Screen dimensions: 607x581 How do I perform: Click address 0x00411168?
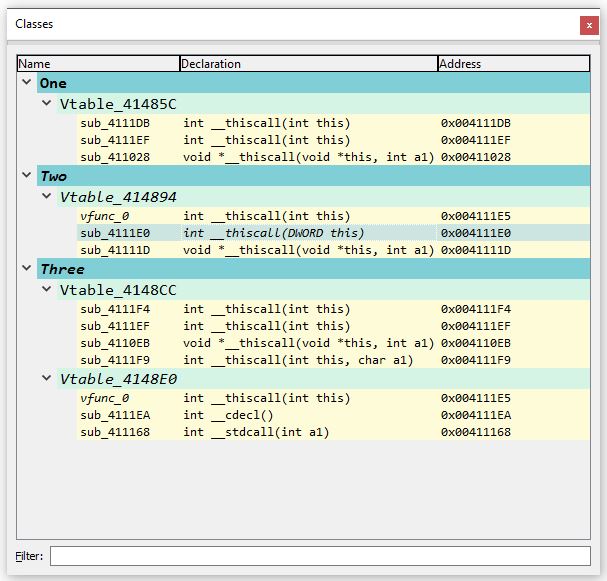476,432
